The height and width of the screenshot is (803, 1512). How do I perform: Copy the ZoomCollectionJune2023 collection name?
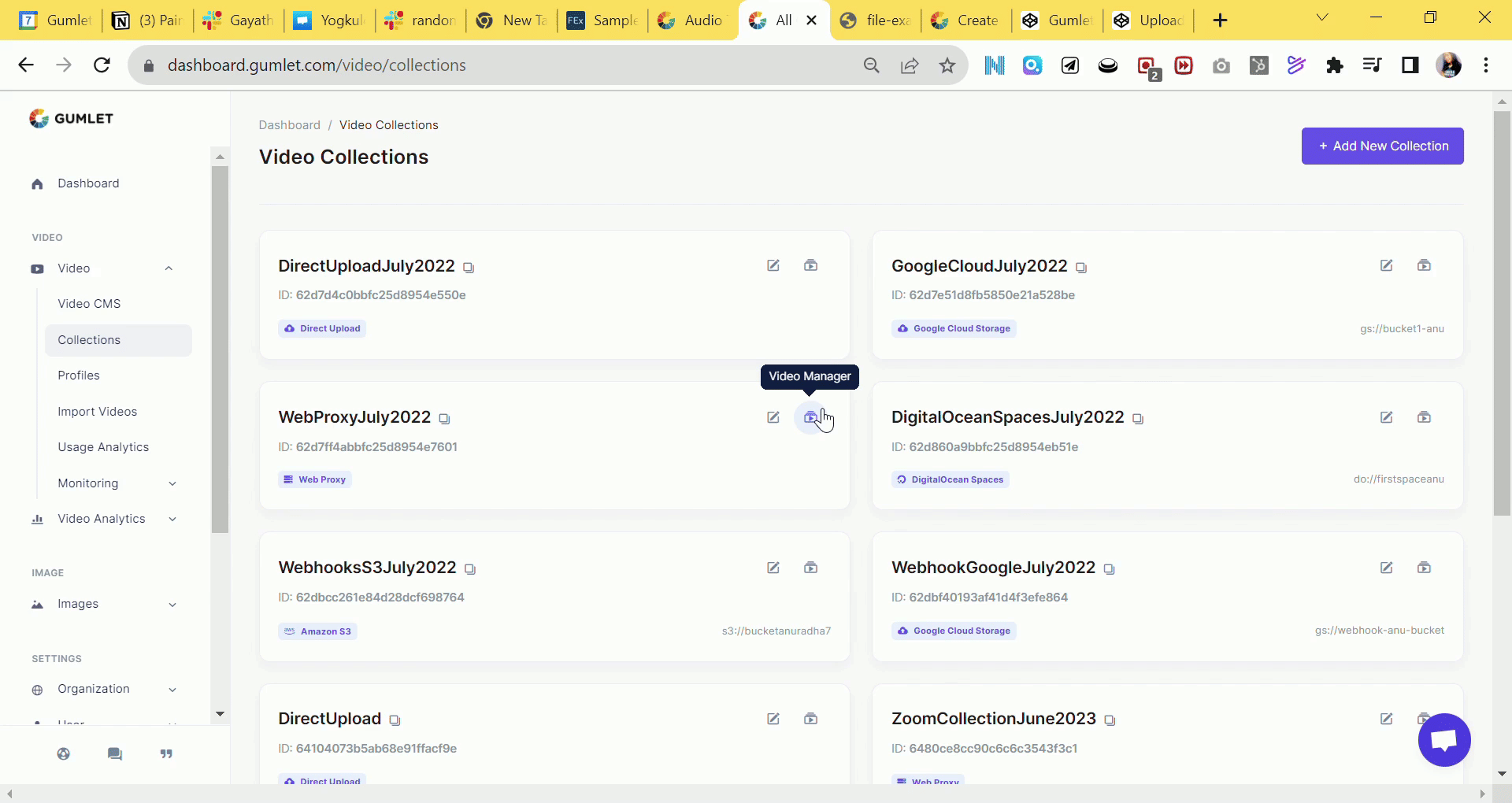point(1110,720)
